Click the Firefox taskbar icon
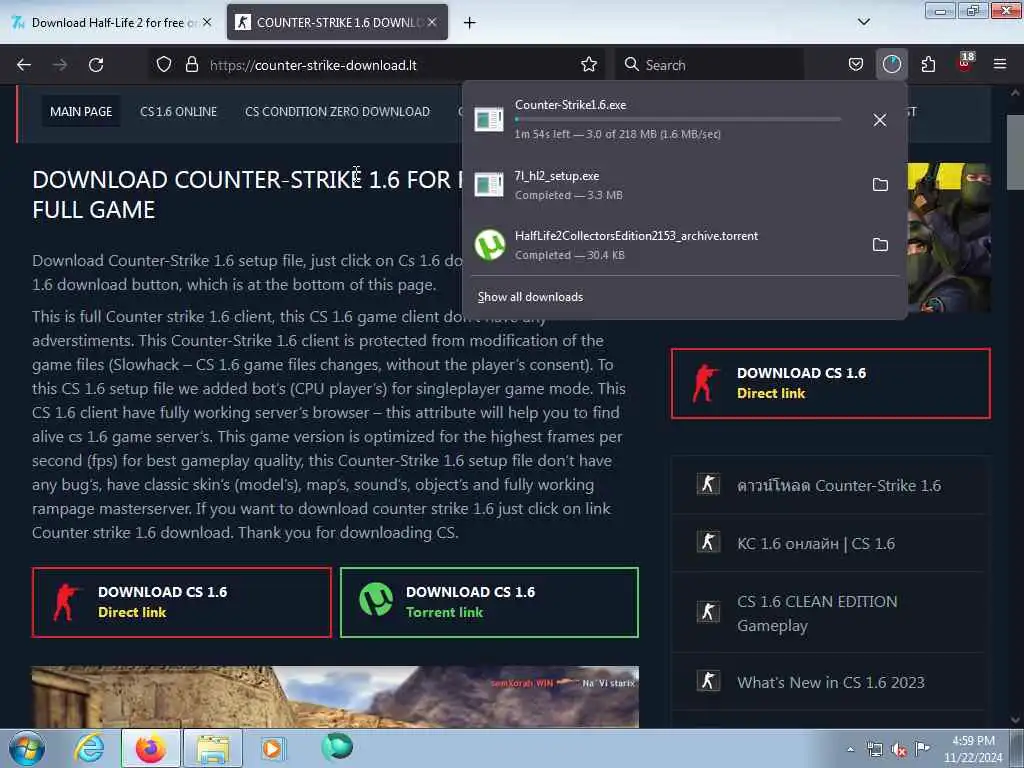This screenshot has width=1024, height=768. tap(151, 748)
